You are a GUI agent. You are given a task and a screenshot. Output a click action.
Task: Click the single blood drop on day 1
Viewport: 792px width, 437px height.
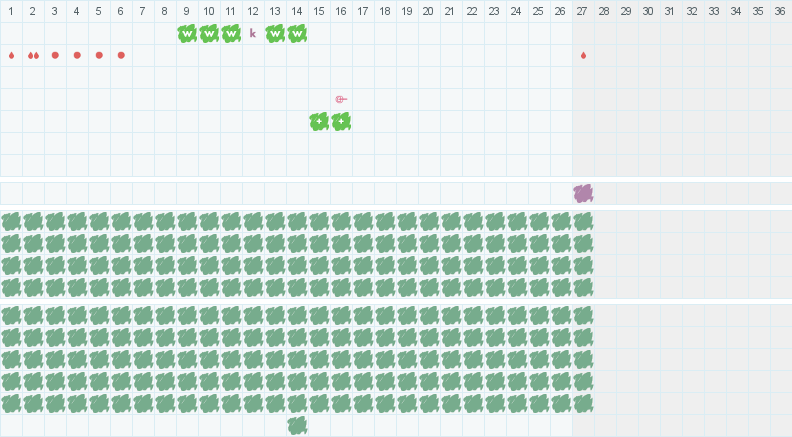pyautogui.click(x=11, y=55)
